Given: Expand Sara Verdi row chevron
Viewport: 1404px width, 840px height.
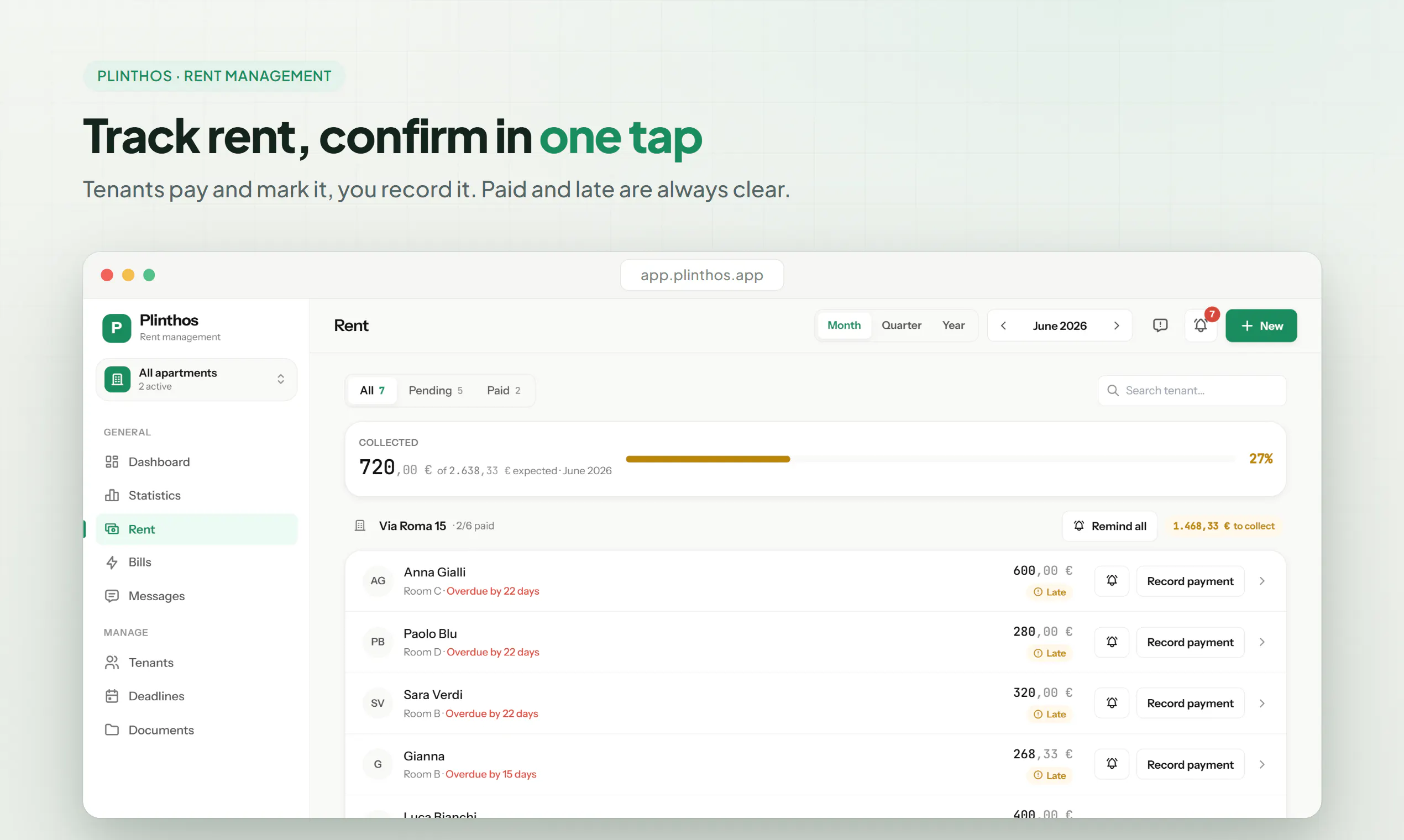Looking at the screenshot, I should pyautogui.click(x=1262, y=704).
